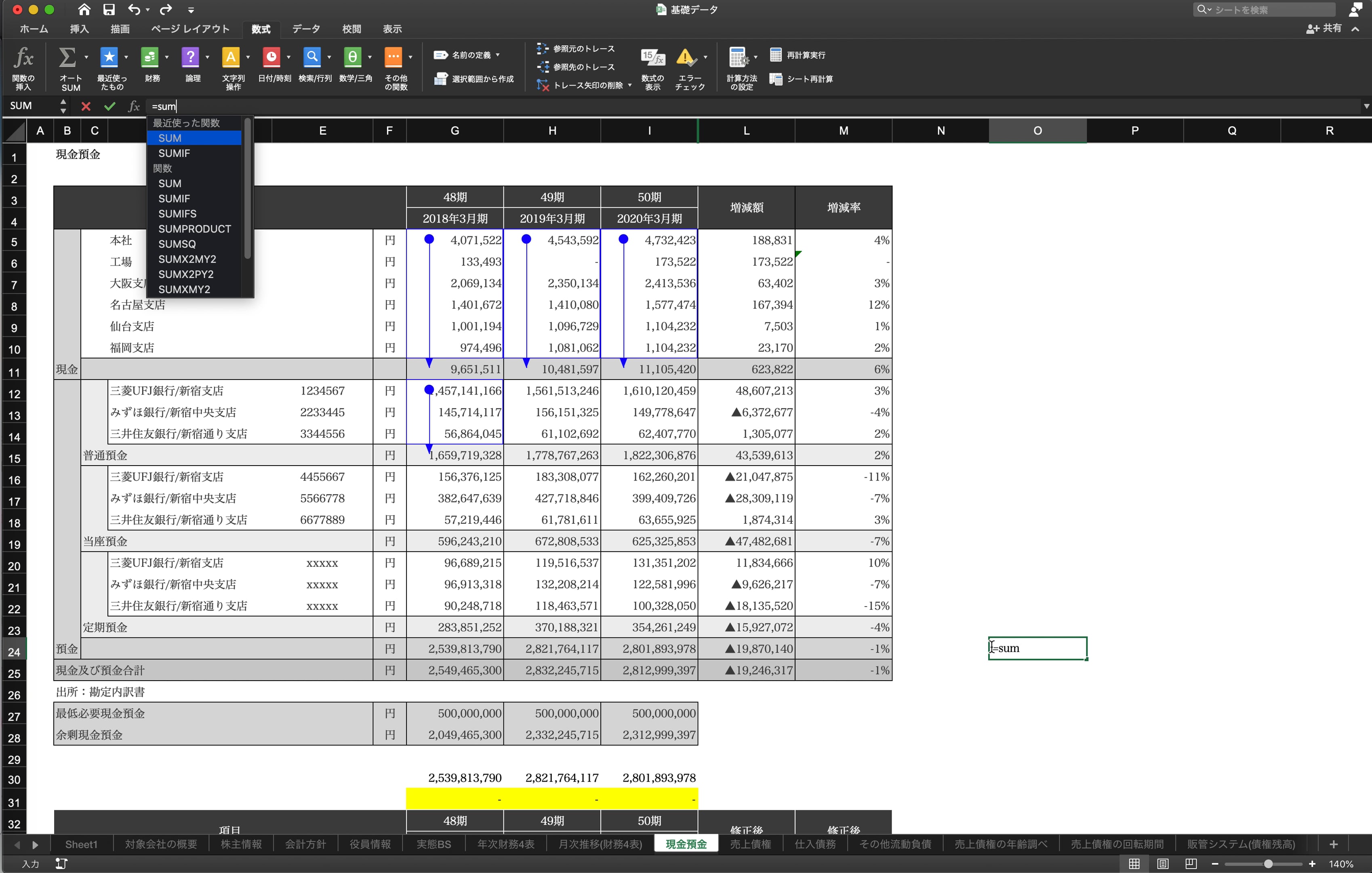Click the AutoSum sigma icon
Image resolution: width=1372 pixels, height=873 pixels.
pyautogui.click(x=67, y=57)
